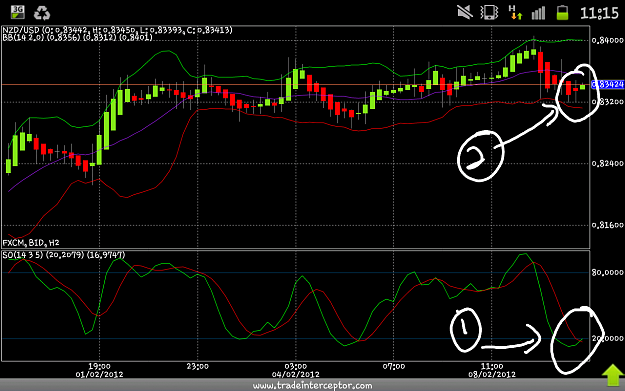
Task: Click the 0.83200 price axis label
Action: coord(607,102)
